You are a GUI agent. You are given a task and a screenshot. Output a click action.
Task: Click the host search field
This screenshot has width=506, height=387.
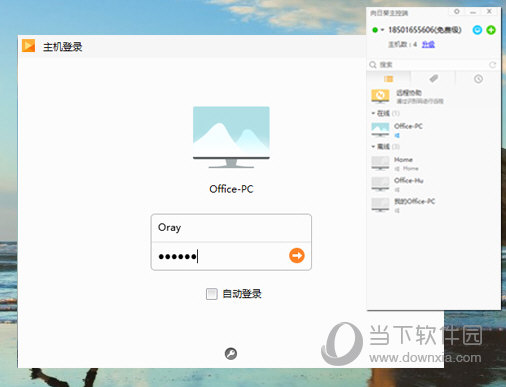[x=432, y=65]
